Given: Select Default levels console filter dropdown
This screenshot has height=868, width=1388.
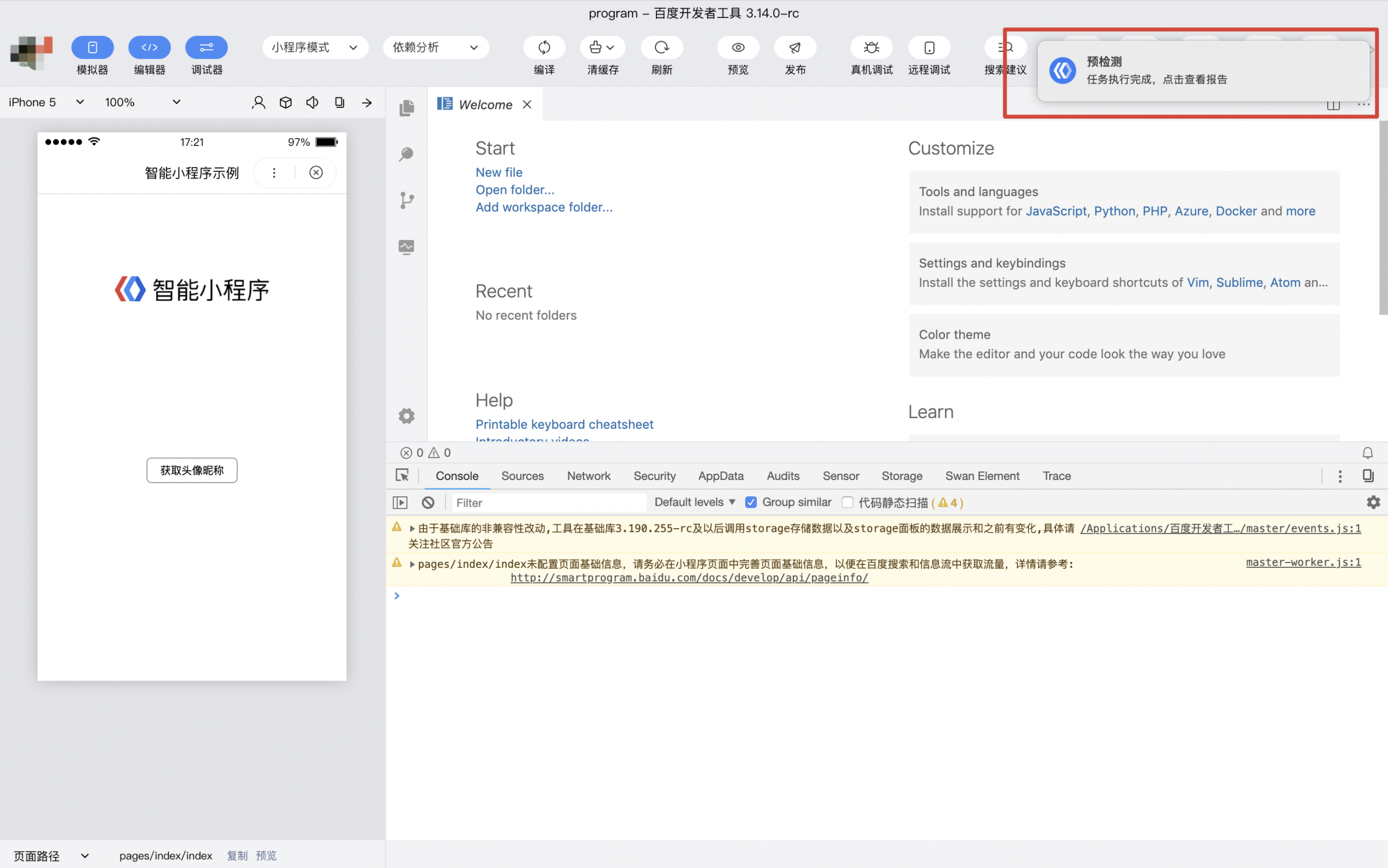Looking at the screenshot, I should (x=693, y=502).
